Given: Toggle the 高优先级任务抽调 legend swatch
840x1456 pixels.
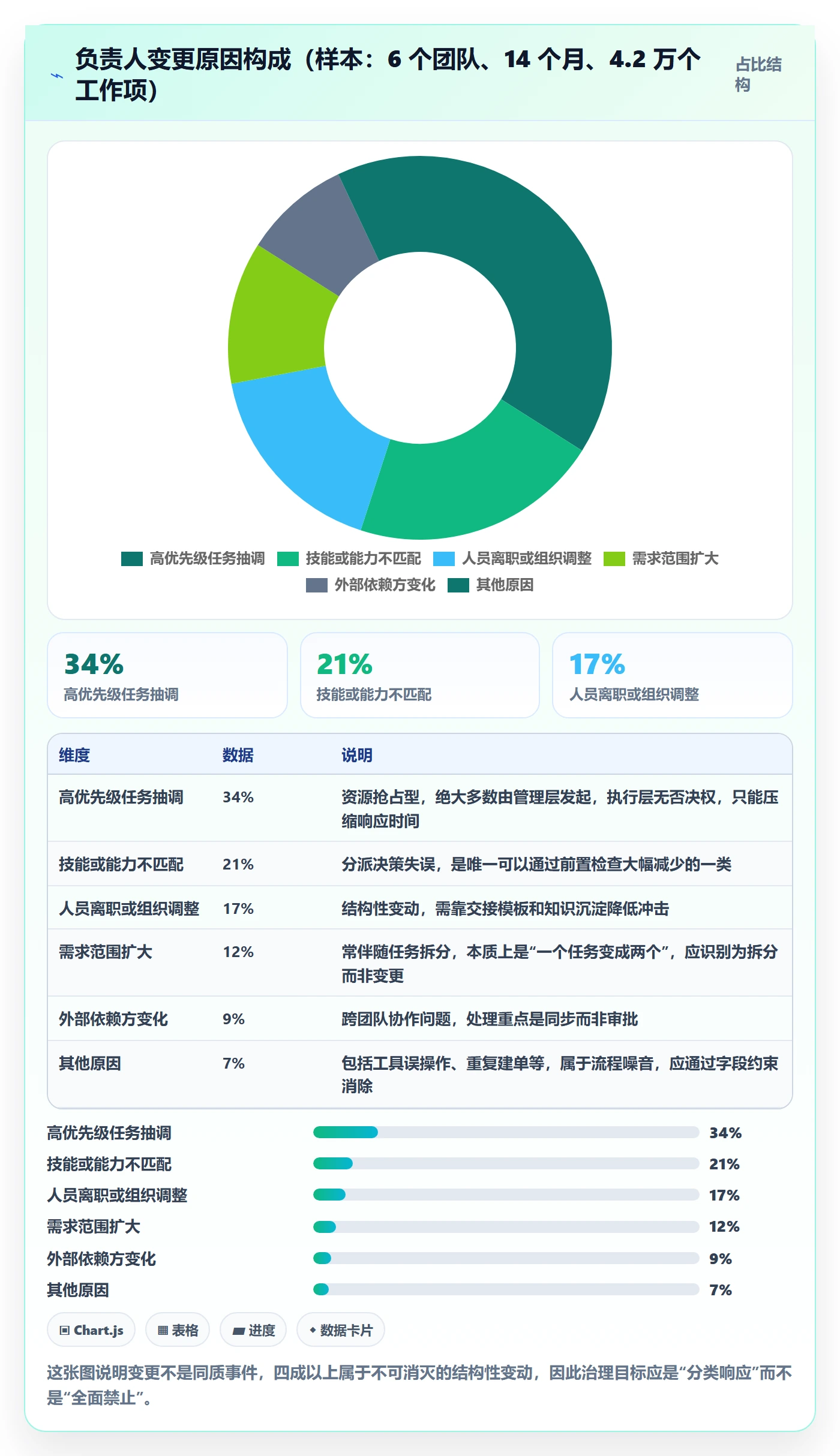Looking at the screenshot, I should [132, 559].
